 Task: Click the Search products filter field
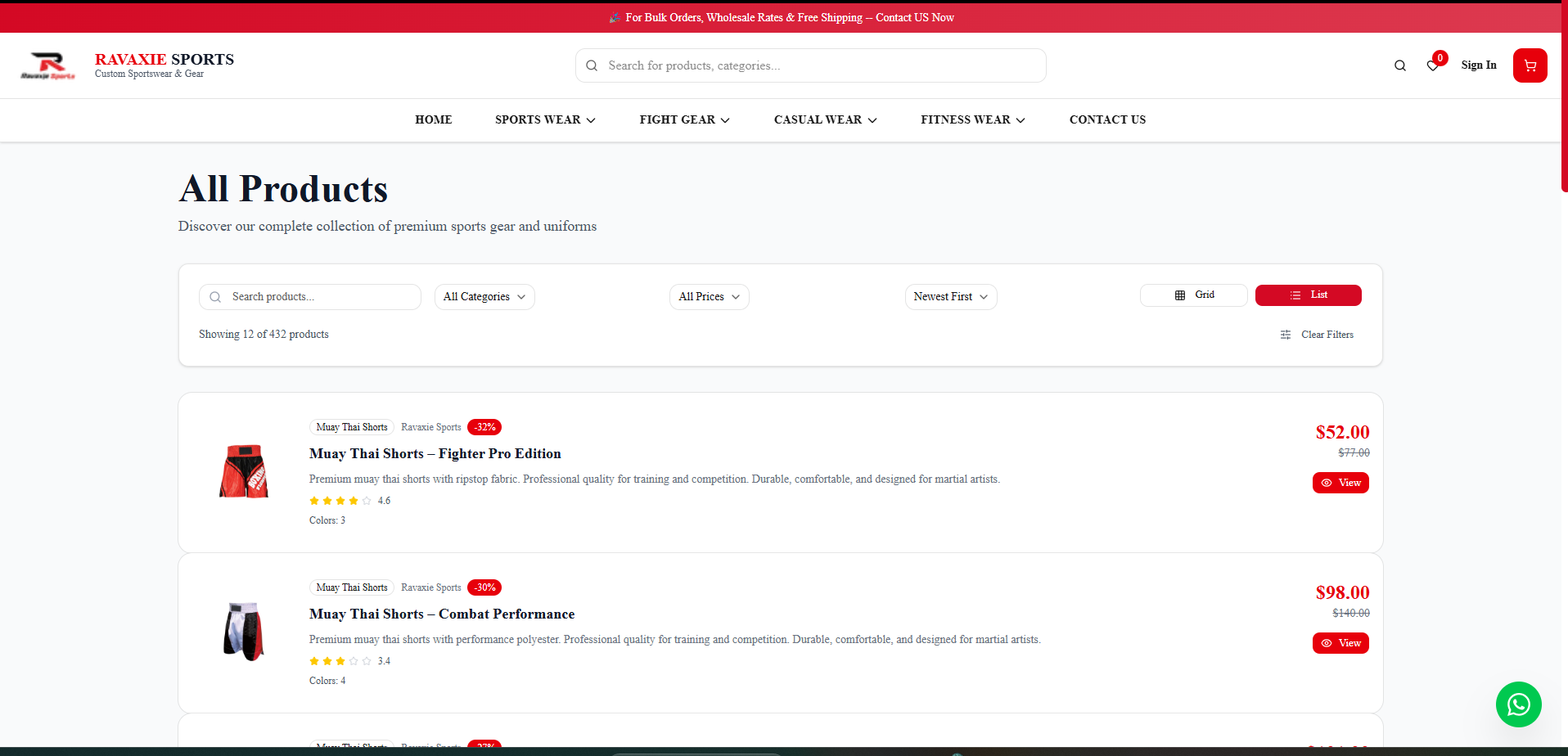(309, 297)
